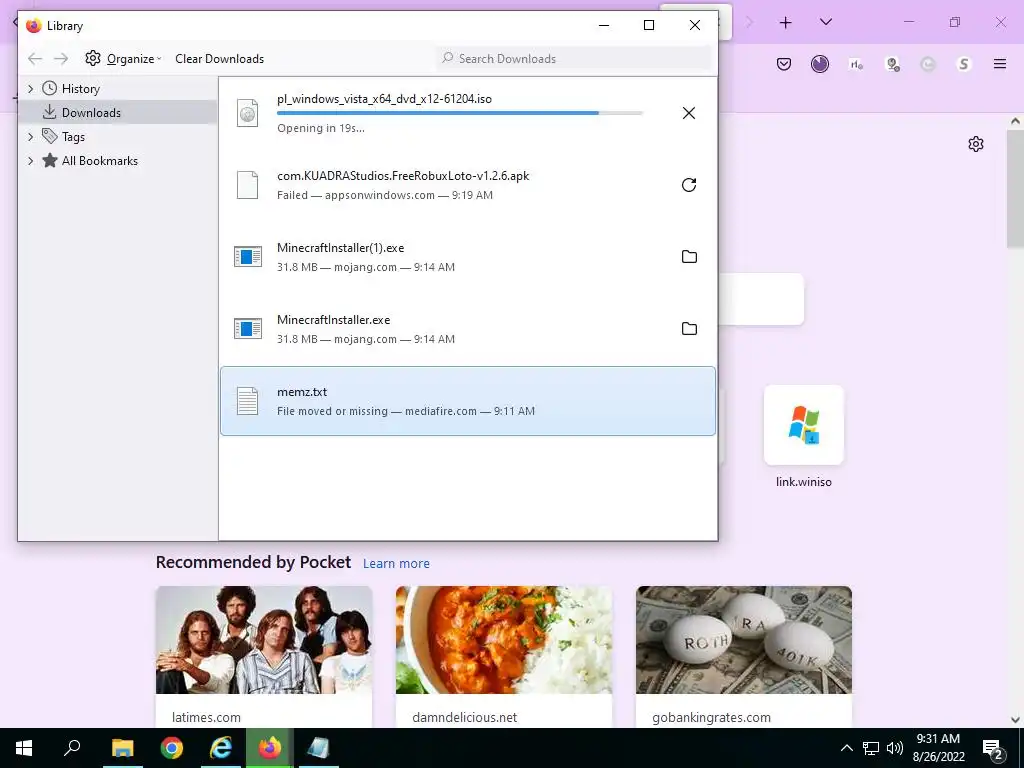Viewport: 1024px width, 768px height.
Task: Open the list all tabs dropdown
Action: pos(825,22)
